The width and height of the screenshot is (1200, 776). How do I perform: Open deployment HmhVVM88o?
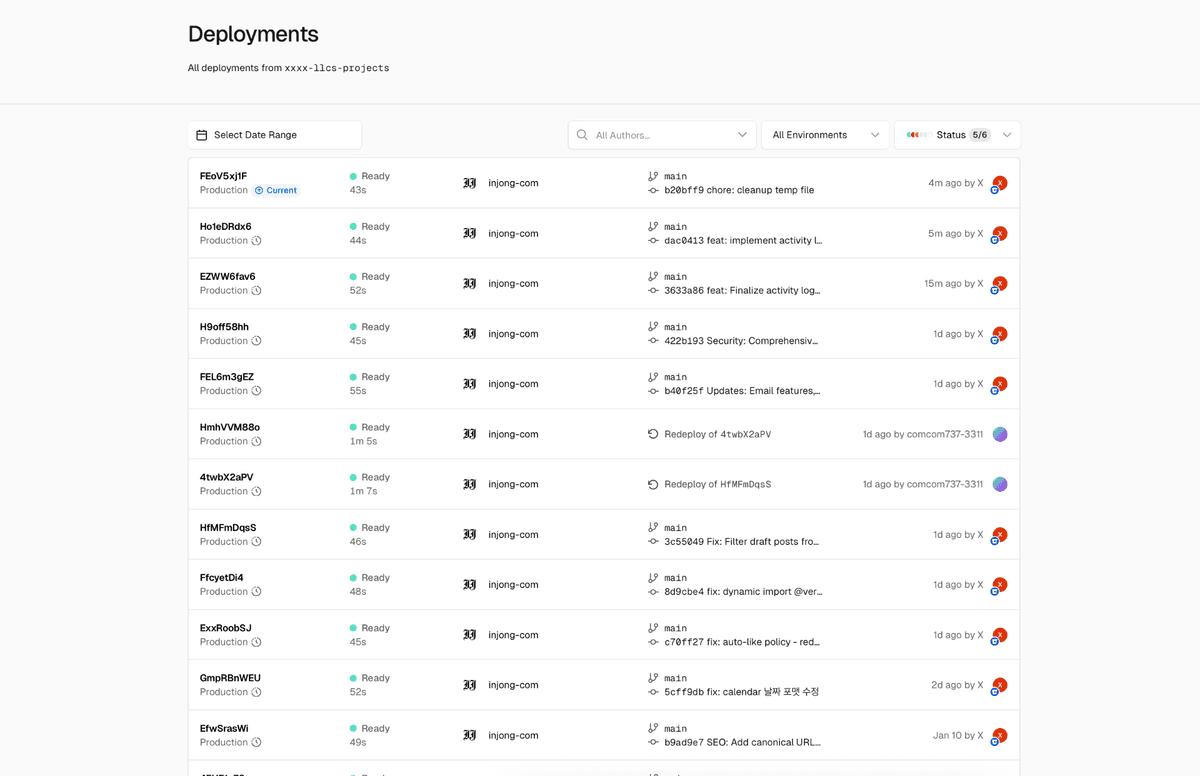tap(229, 427)
